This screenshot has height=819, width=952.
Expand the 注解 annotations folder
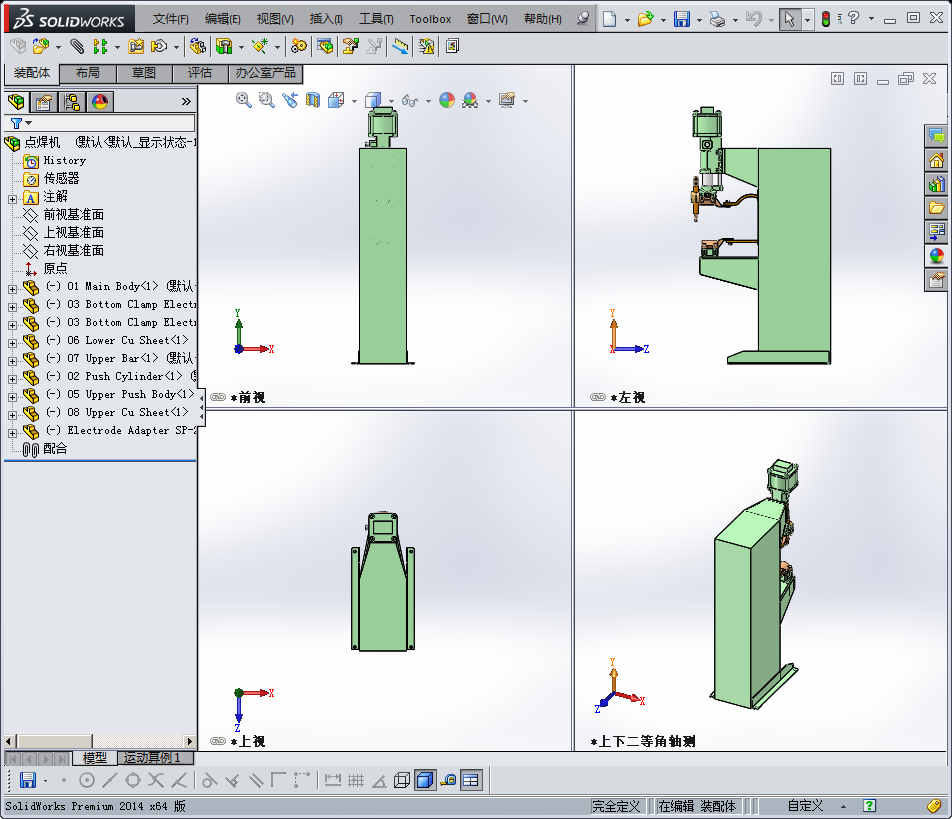tap(12, 199)
